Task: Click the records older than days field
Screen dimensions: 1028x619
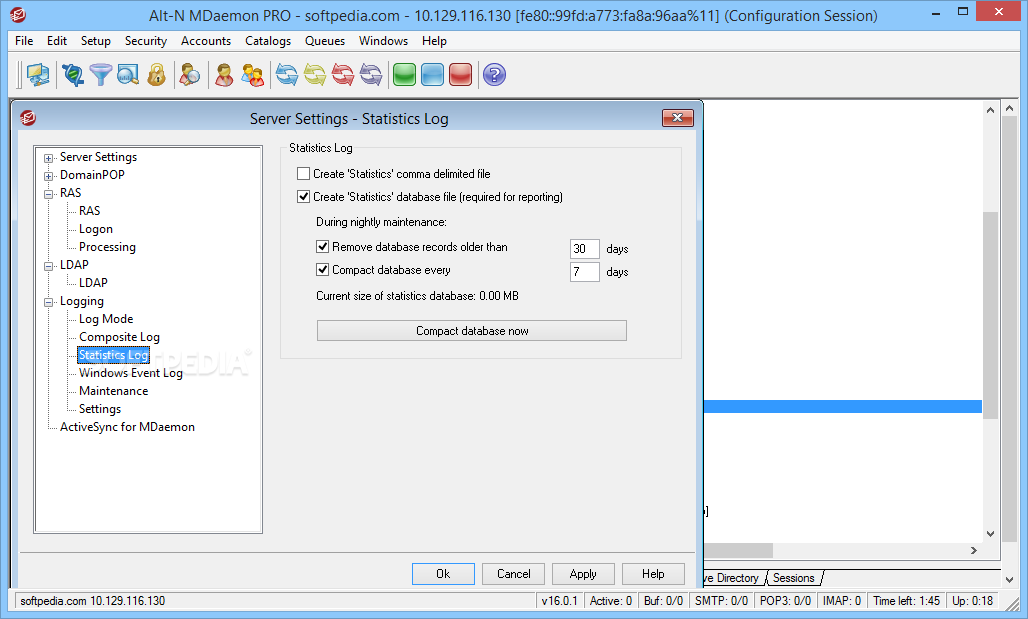Action: point(584,249)
